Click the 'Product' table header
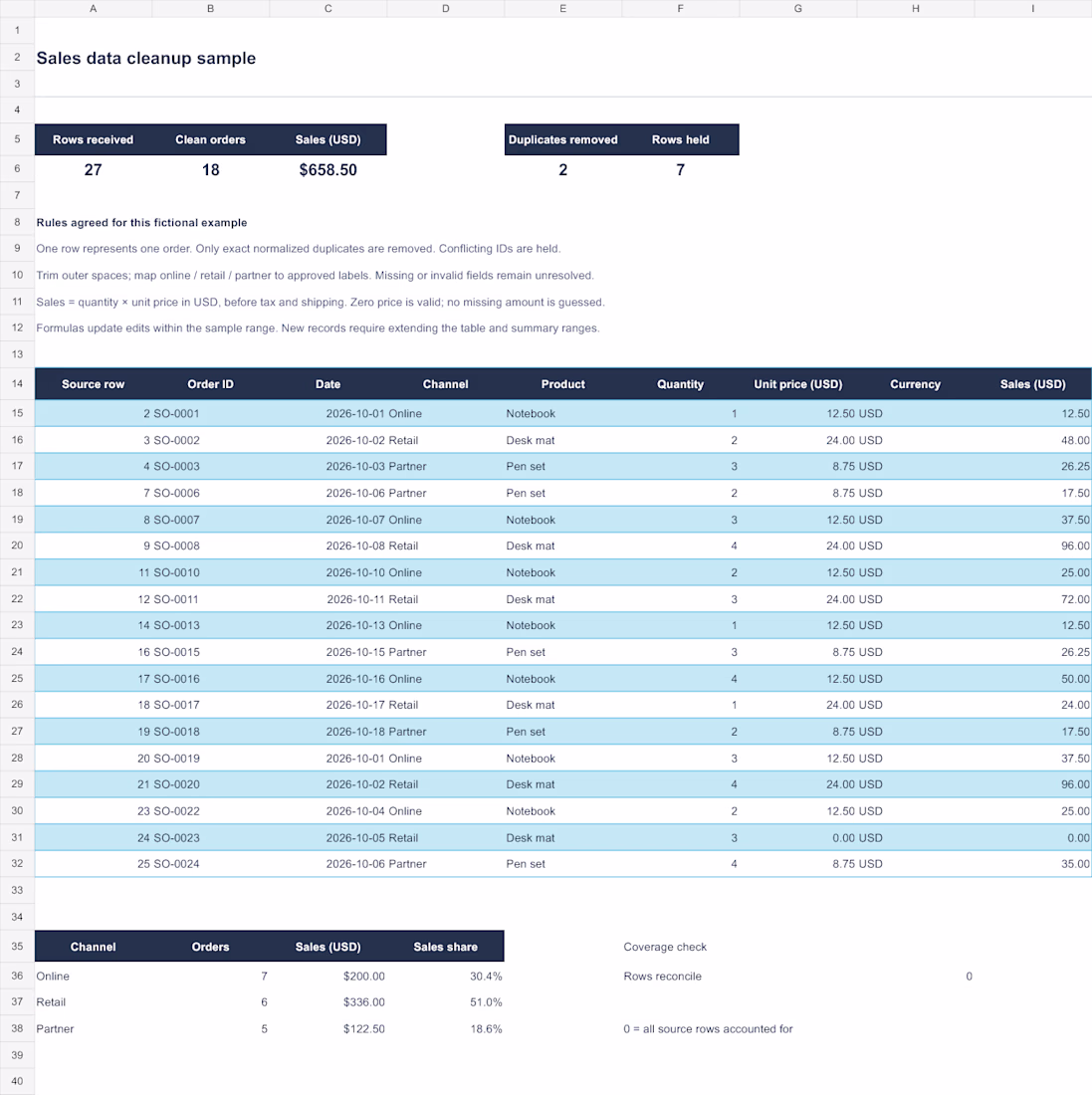The image size is (1092, 1095). [x=562, y=384]
